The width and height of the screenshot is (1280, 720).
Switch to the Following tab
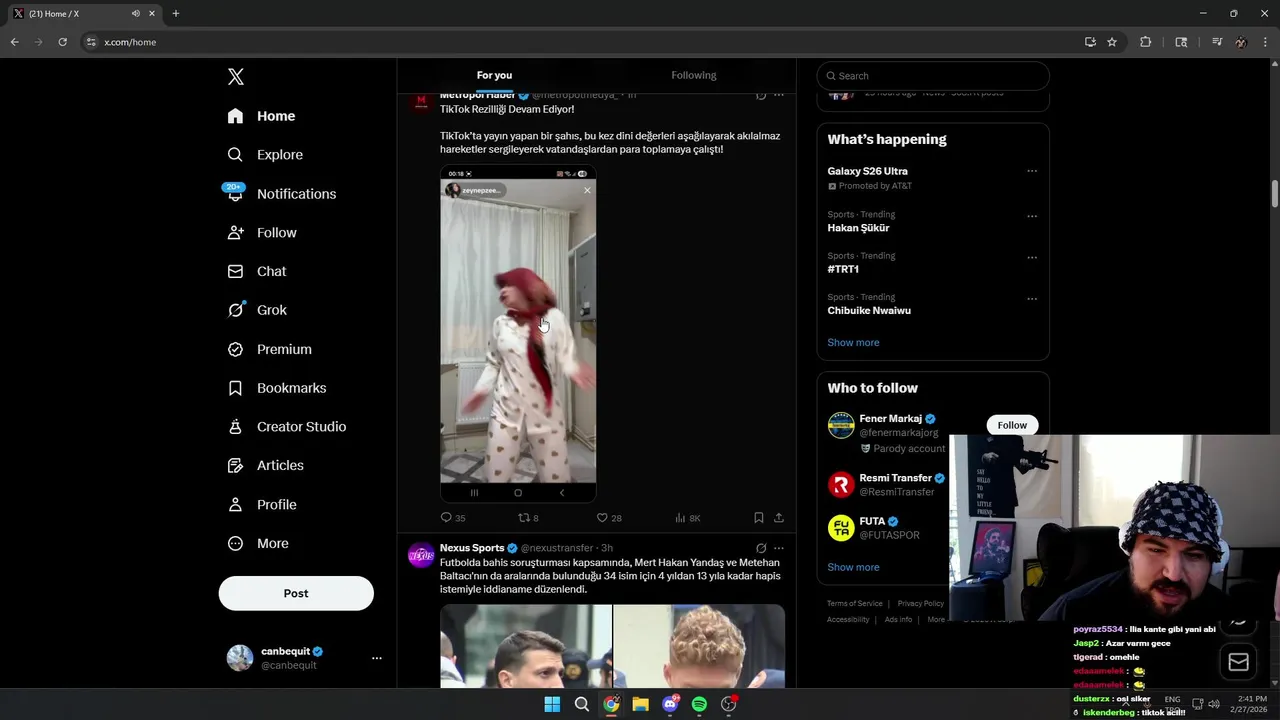tap(694, 75)
